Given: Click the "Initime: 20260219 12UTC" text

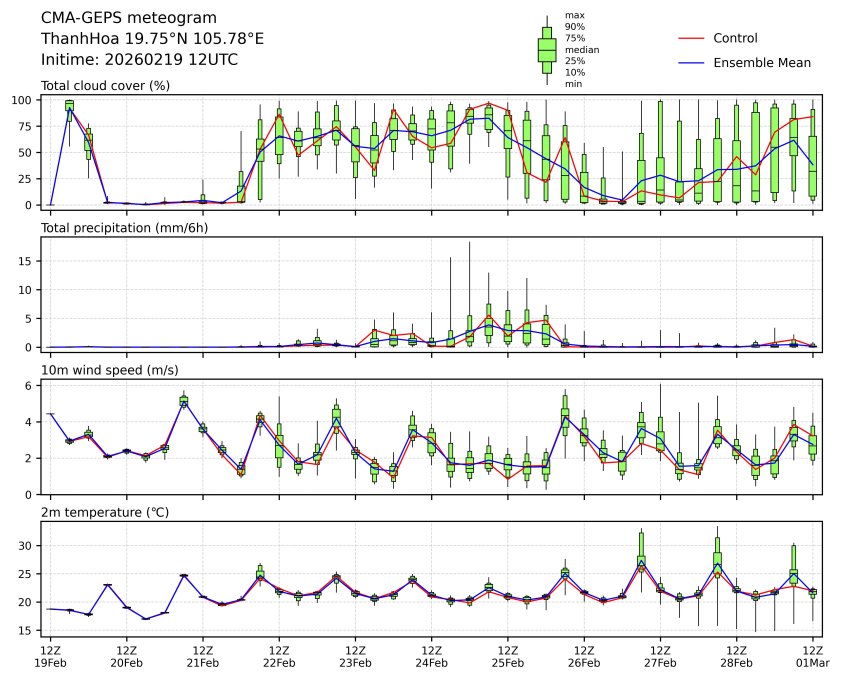Looking at the screenshot, I should pos(139,59).
